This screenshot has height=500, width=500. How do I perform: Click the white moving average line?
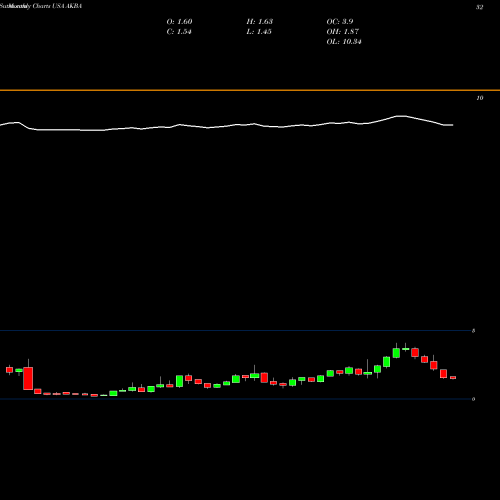click(227, 126)
